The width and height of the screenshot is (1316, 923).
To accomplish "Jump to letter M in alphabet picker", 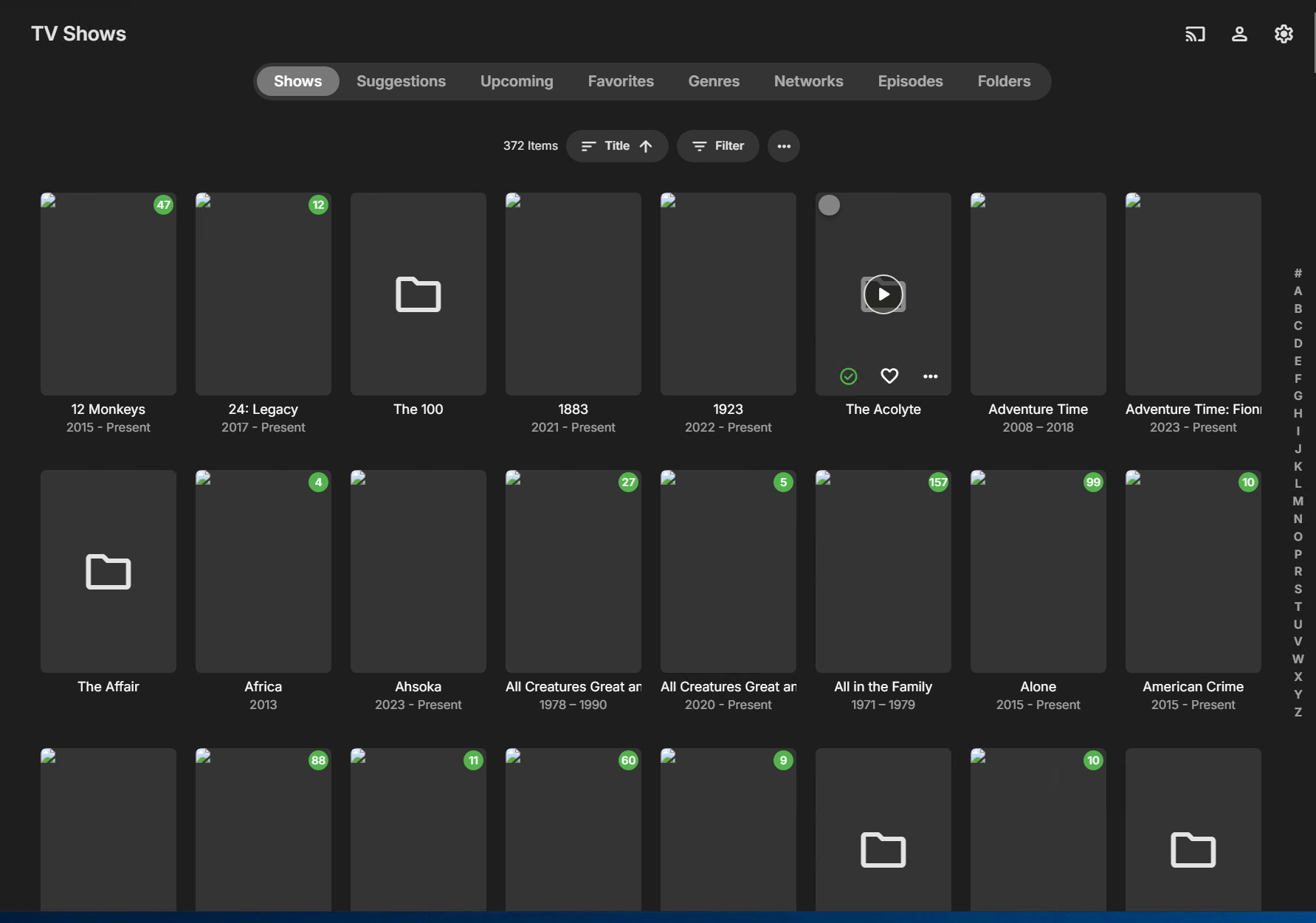I will tap(1298, 501).
